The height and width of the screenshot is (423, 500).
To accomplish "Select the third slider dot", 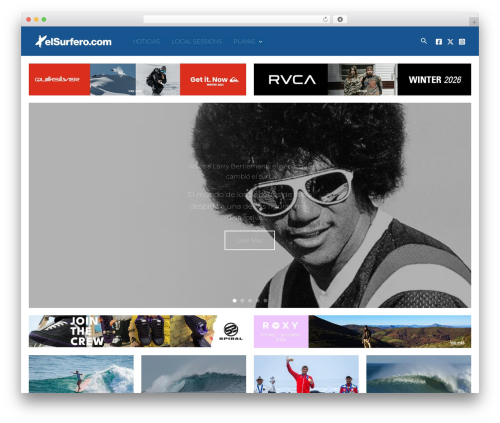I will pyautogui.click(x=250, y=301).
